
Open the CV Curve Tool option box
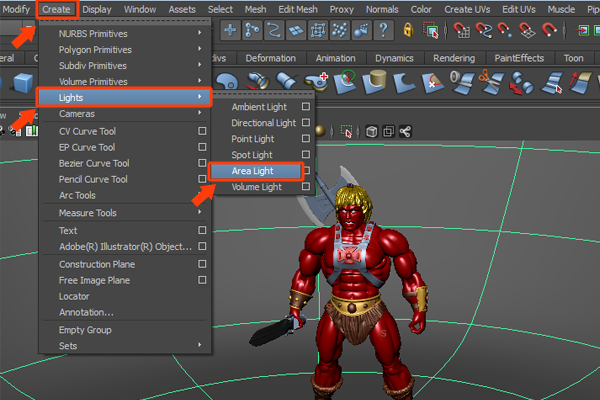coord(202,131)
